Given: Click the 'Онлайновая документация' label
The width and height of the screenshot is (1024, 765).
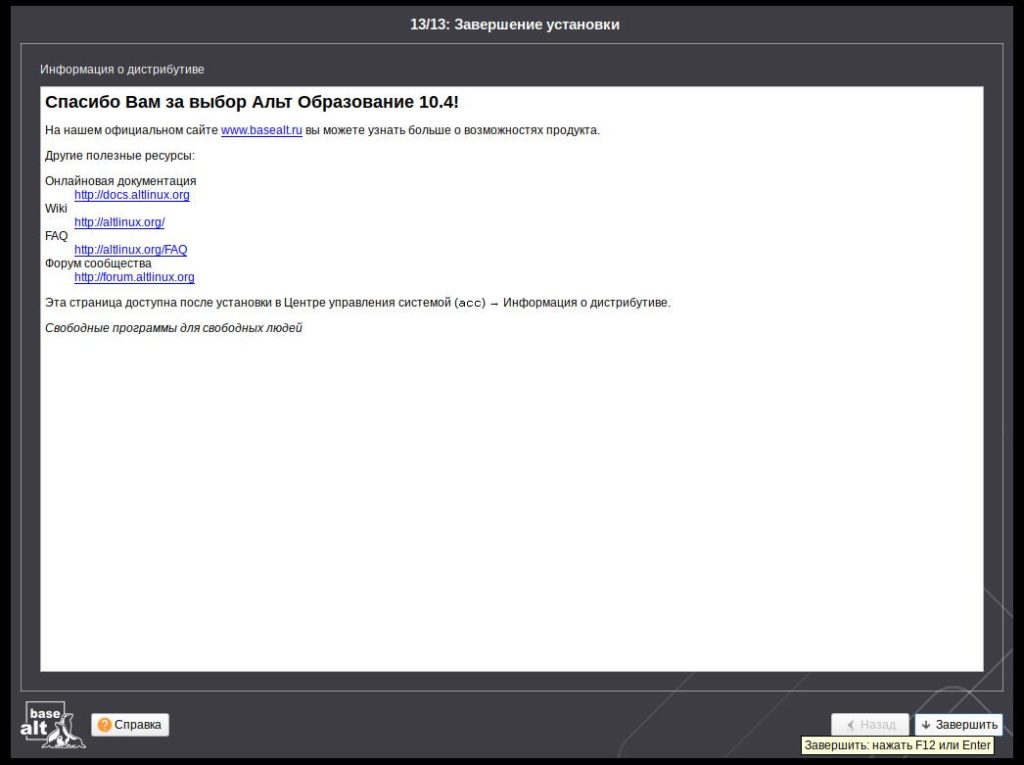Looking at the screenshot, I should click(120, 181).
